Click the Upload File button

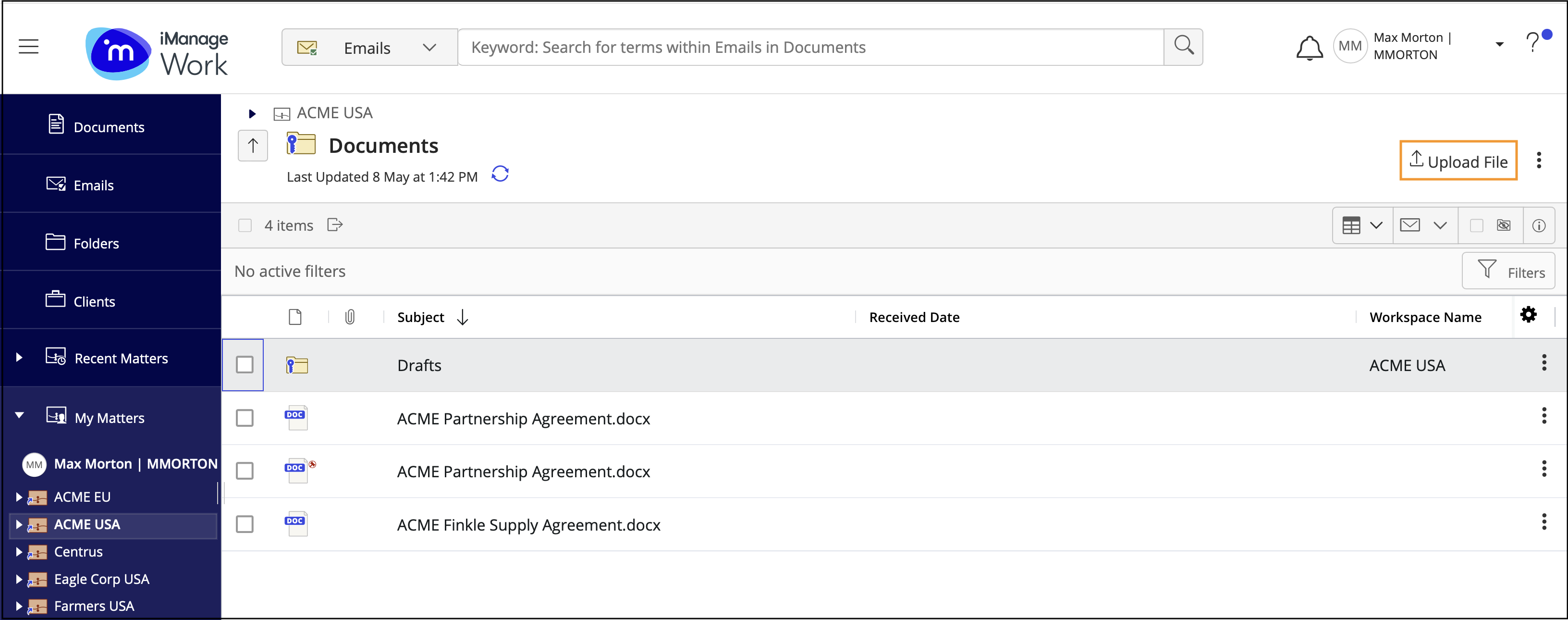click(x=1458, y=161)
